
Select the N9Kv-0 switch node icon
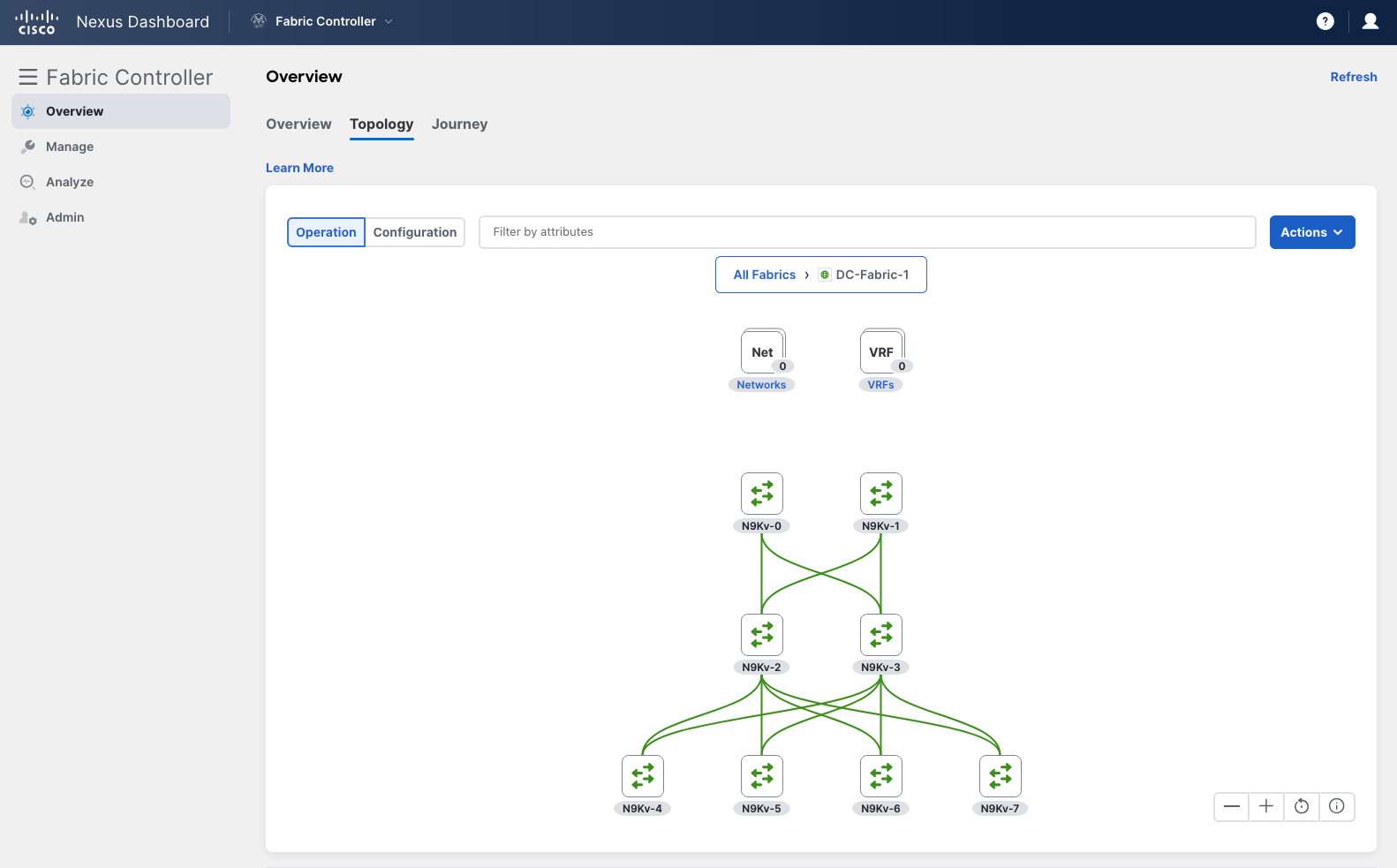click(762, 494)
